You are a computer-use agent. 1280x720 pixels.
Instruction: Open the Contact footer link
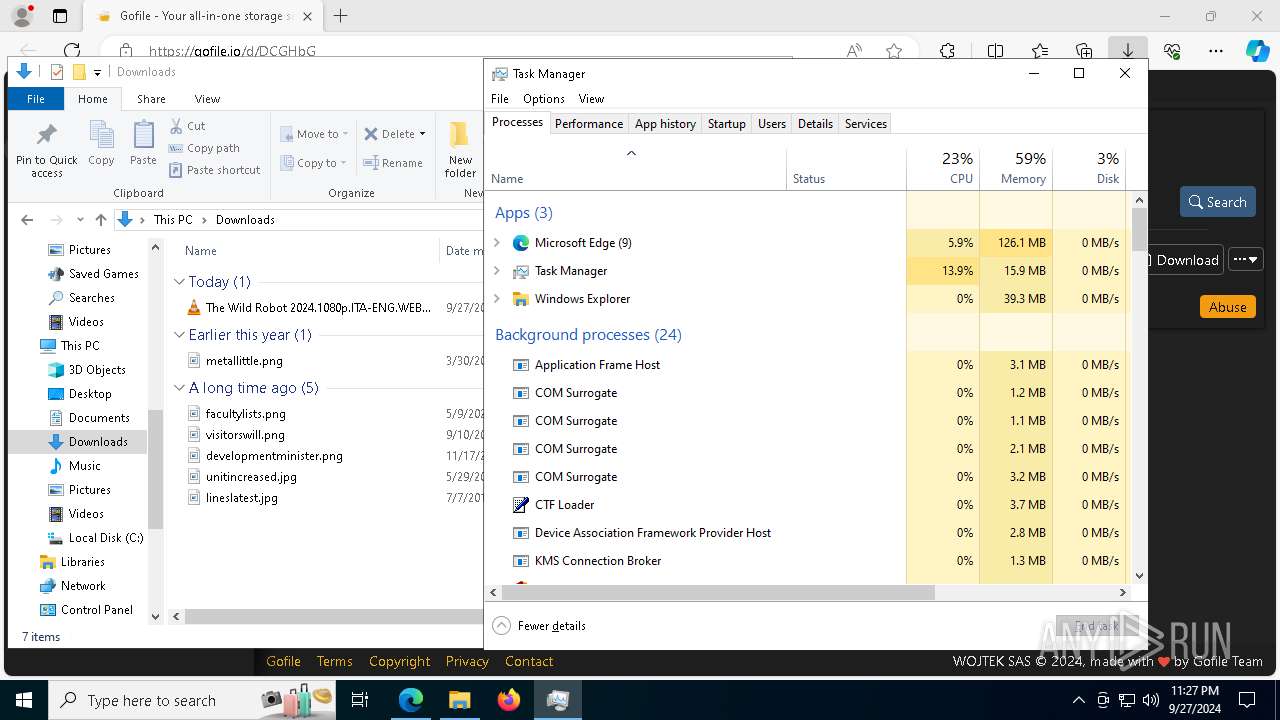[529, 661]
